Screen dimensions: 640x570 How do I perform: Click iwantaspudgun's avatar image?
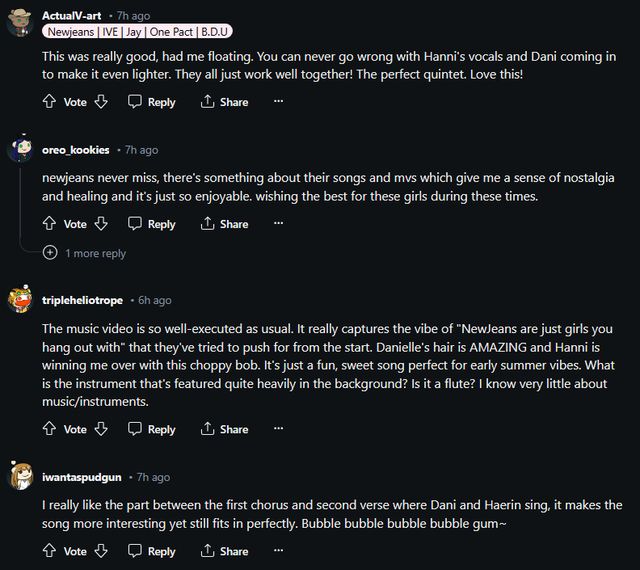pyautogui.click(x=21, y=477)
